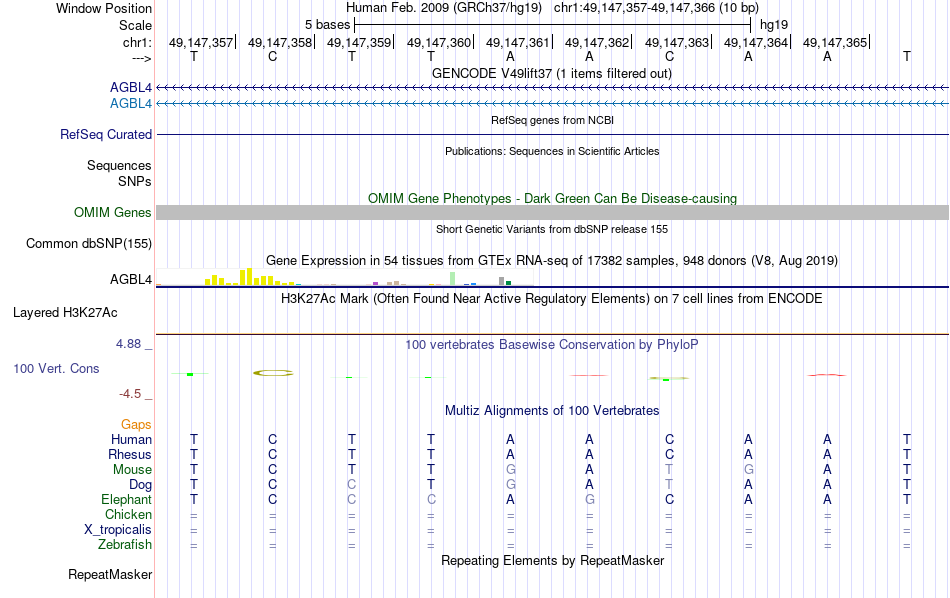Viewport: 950px width, 598px height.
Task: Open the RefSeq Curated track label
Action: pos(106,135)
